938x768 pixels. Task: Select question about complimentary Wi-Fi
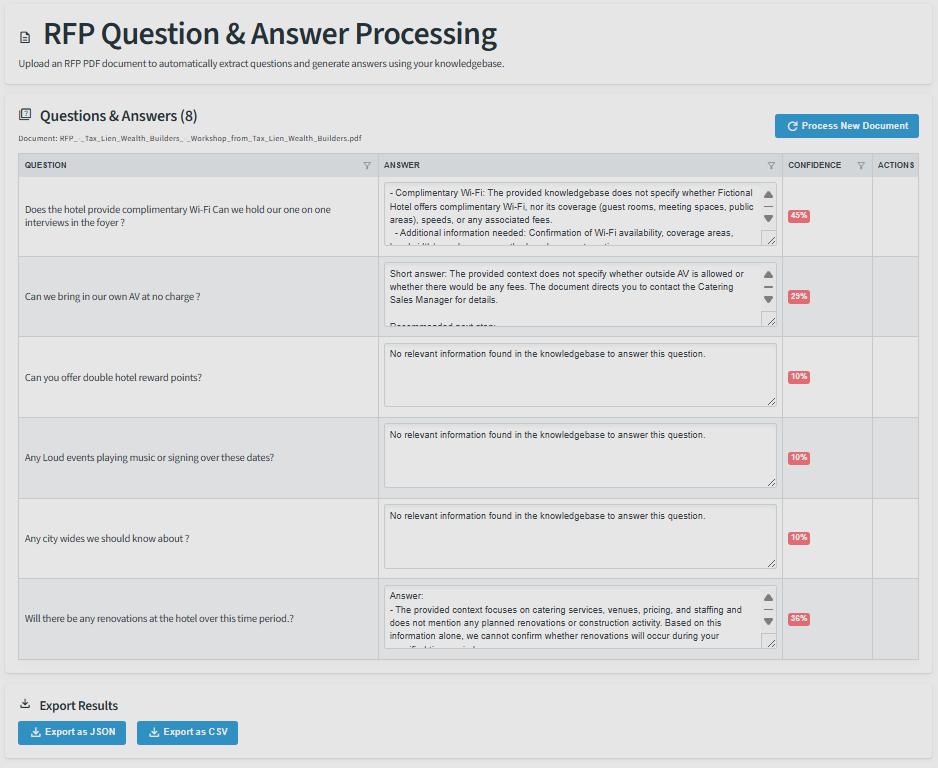(178, 216)
